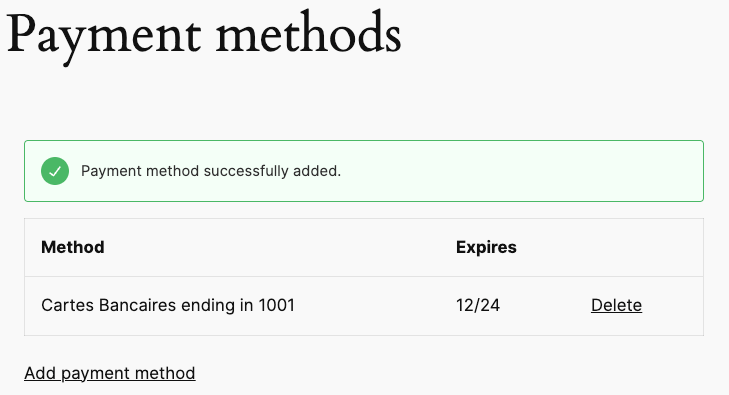Image resolution: width=729 pixels, height=395 pixels.
Task: Click the Expires column header
Action: 486,247
